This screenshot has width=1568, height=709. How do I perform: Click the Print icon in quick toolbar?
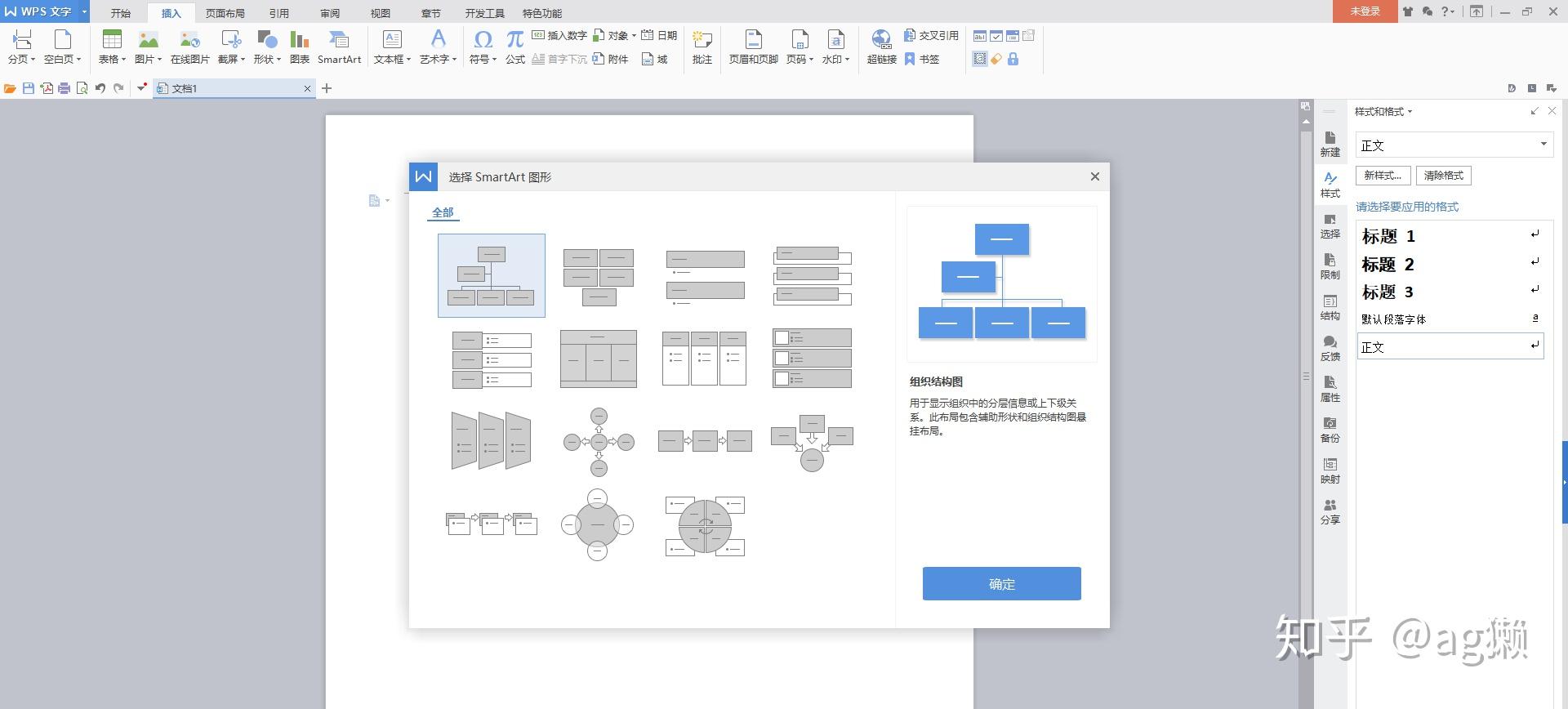click(x=65, y=88)
